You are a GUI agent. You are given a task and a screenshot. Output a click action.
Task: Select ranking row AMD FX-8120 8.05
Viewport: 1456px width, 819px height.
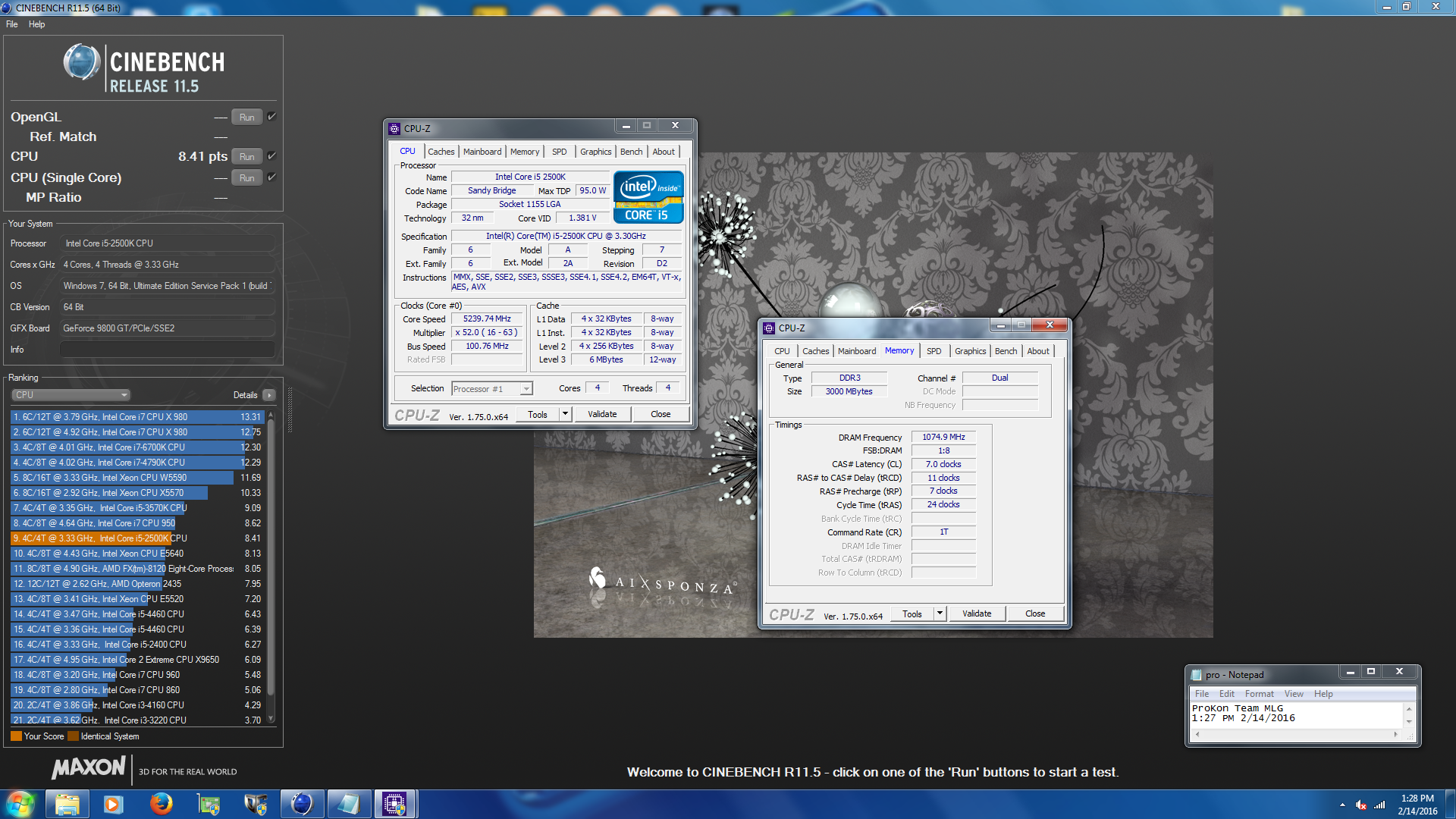(137, 568)
